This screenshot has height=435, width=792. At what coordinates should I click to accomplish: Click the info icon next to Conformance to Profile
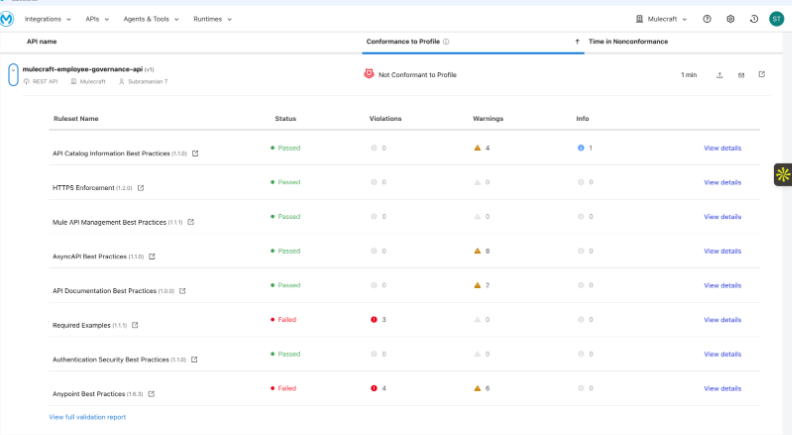pyautogui.click(x=446, y=42)
